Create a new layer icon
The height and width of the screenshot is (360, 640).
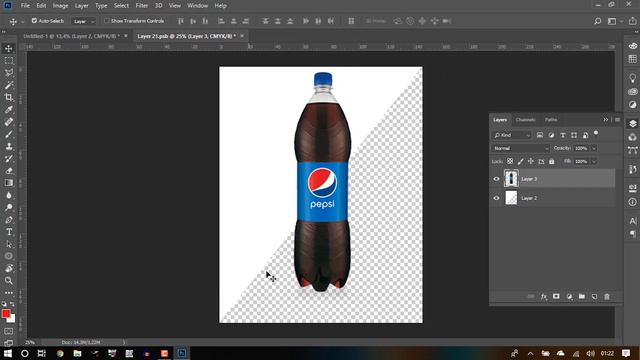coord(594,297)
